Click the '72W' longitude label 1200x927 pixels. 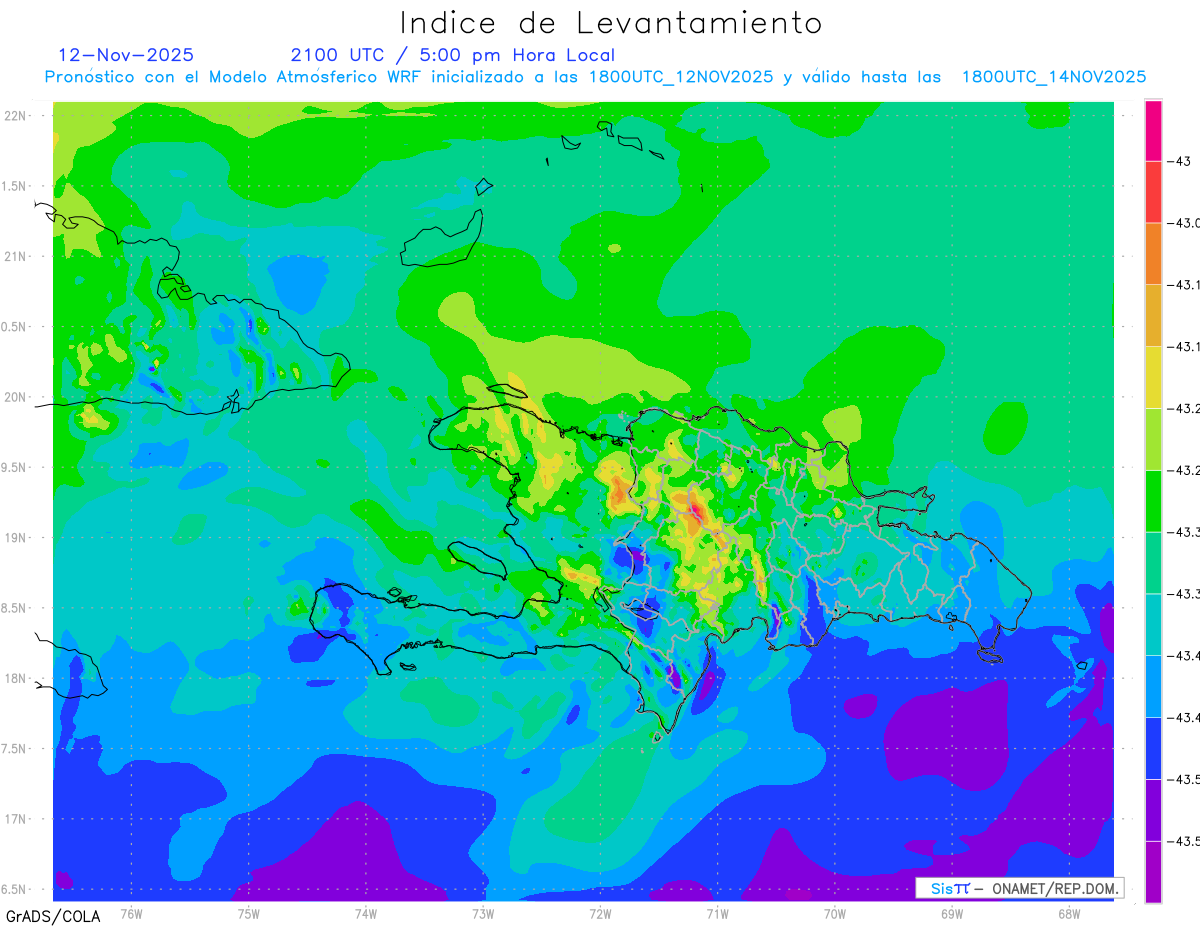tap(600, 912)
